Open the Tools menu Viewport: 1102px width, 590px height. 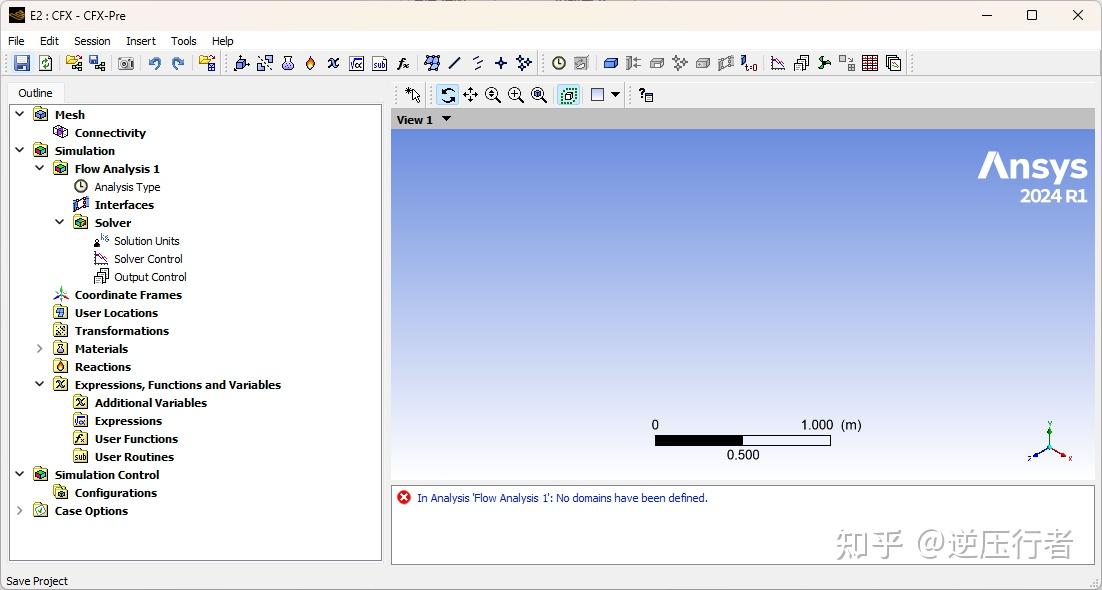pyautogui.click(x=183, y=41)
